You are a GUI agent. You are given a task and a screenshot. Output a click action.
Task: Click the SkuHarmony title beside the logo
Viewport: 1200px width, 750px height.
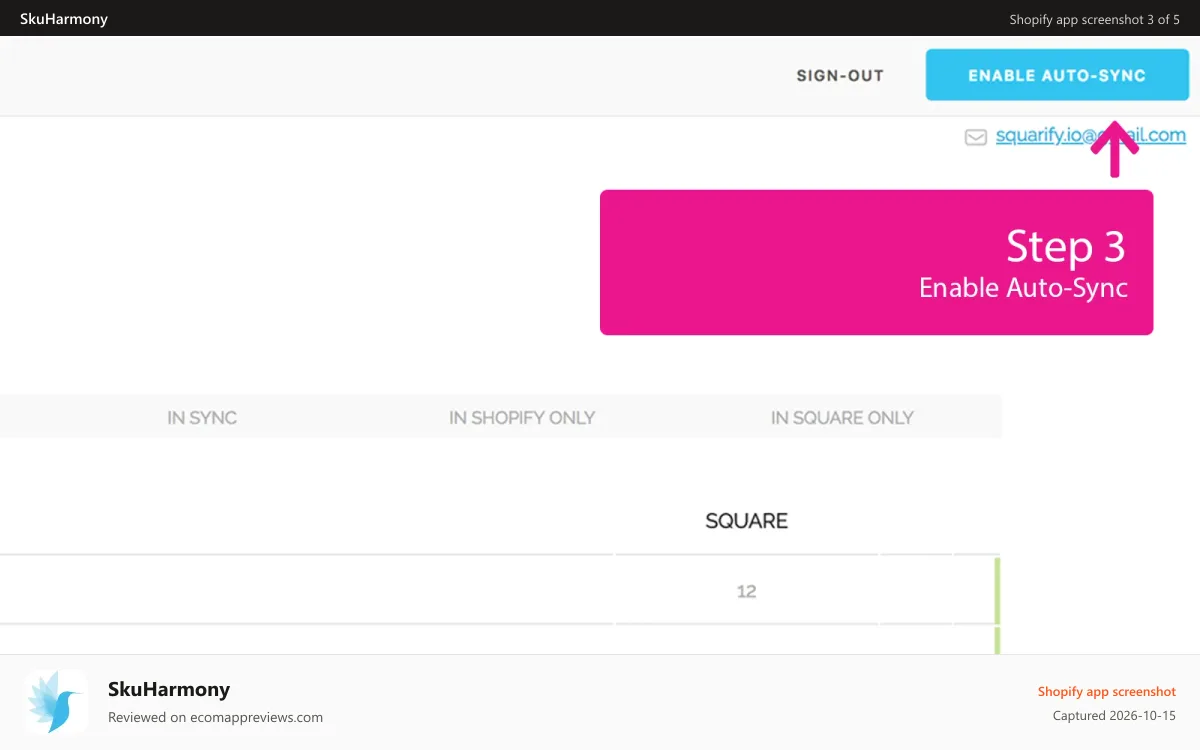click(169, 689)
